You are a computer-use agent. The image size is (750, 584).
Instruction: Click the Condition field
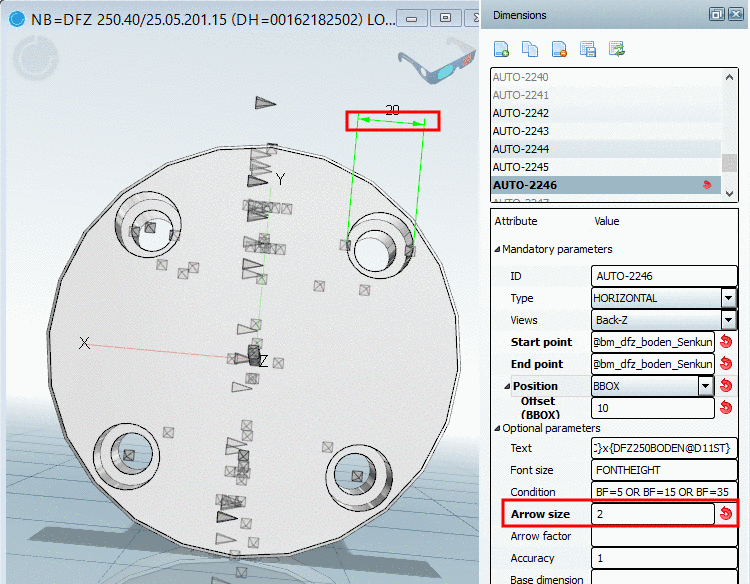click(x=664, y=492)
